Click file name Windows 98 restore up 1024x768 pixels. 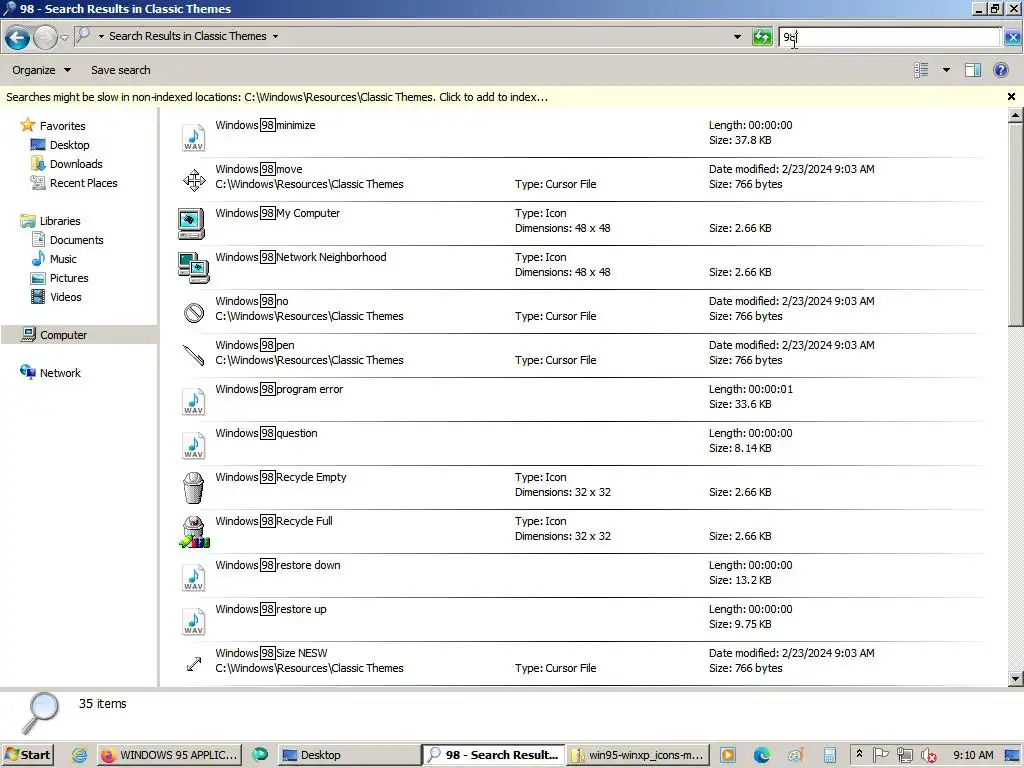click(271, 609)
